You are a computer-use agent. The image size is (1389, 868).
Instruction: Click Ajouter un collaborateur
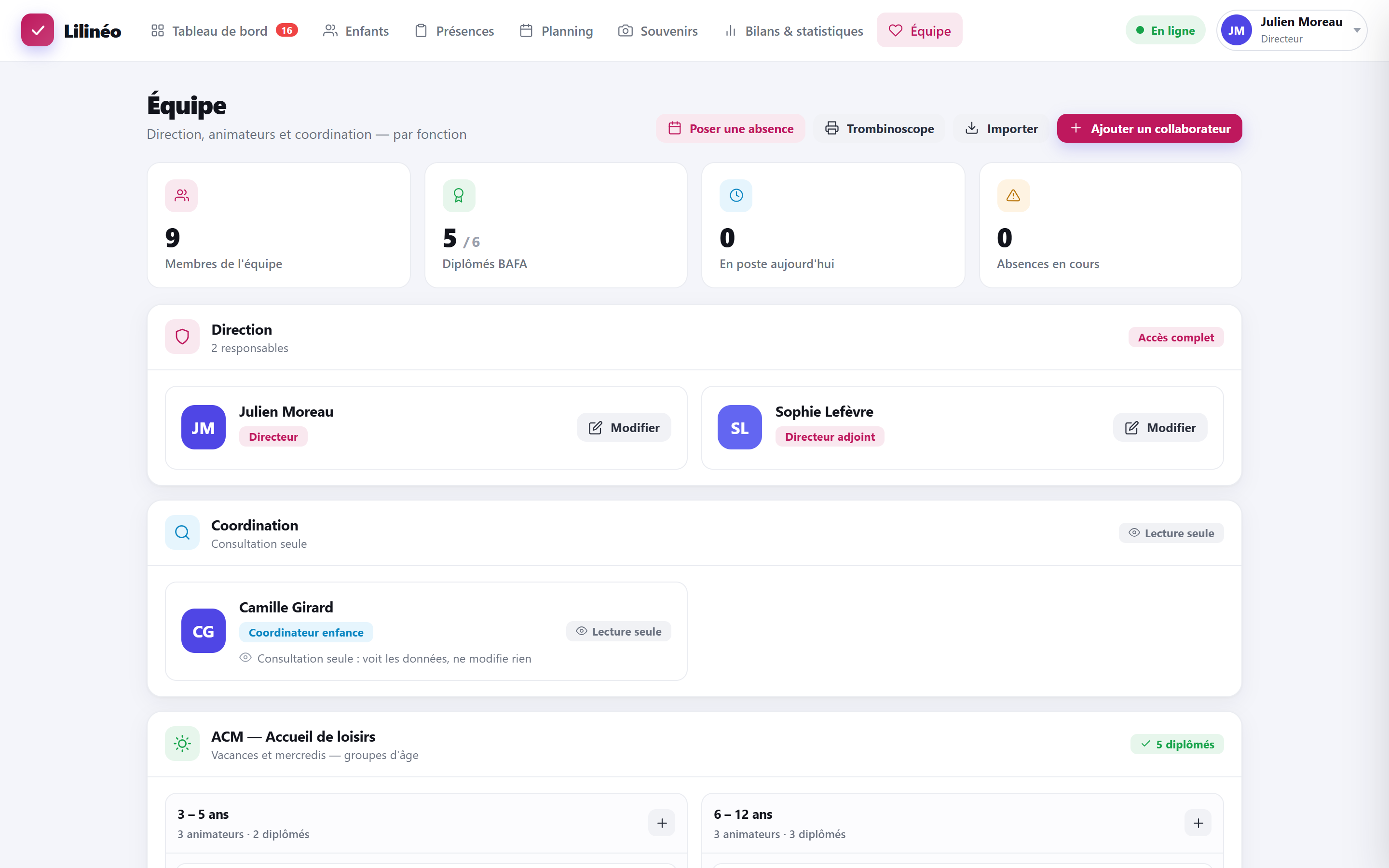[1150, 129]
